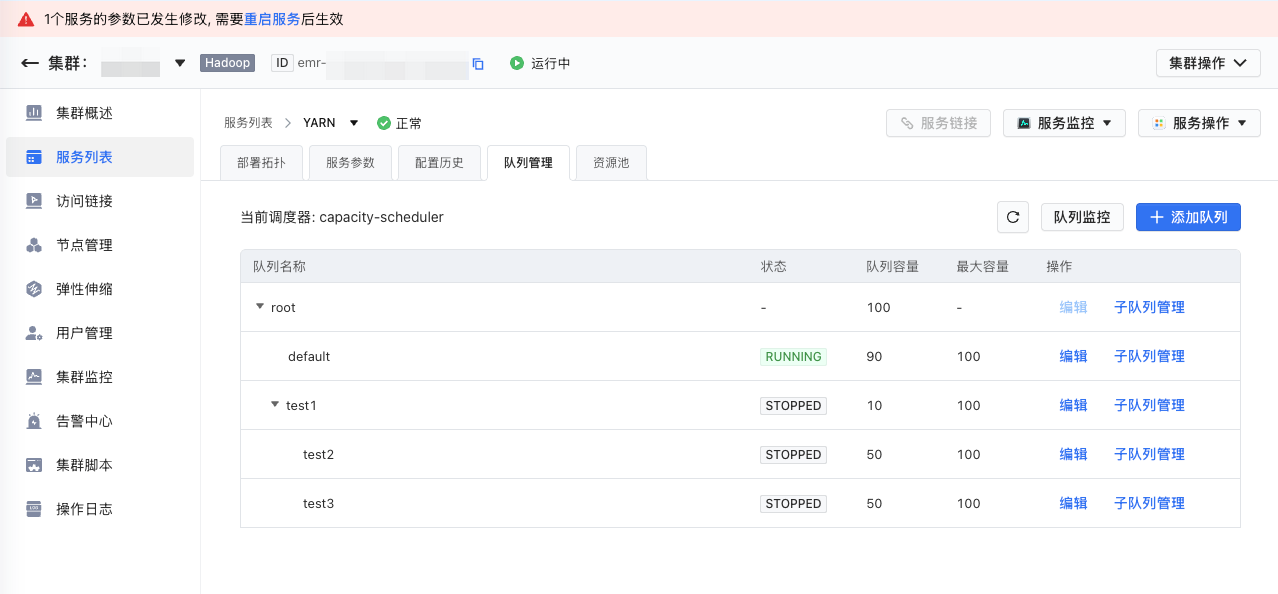1278x594 pixels.
Task: Collapse the test1 queue row
Action: pyautogui.click(x=275, y=405)
